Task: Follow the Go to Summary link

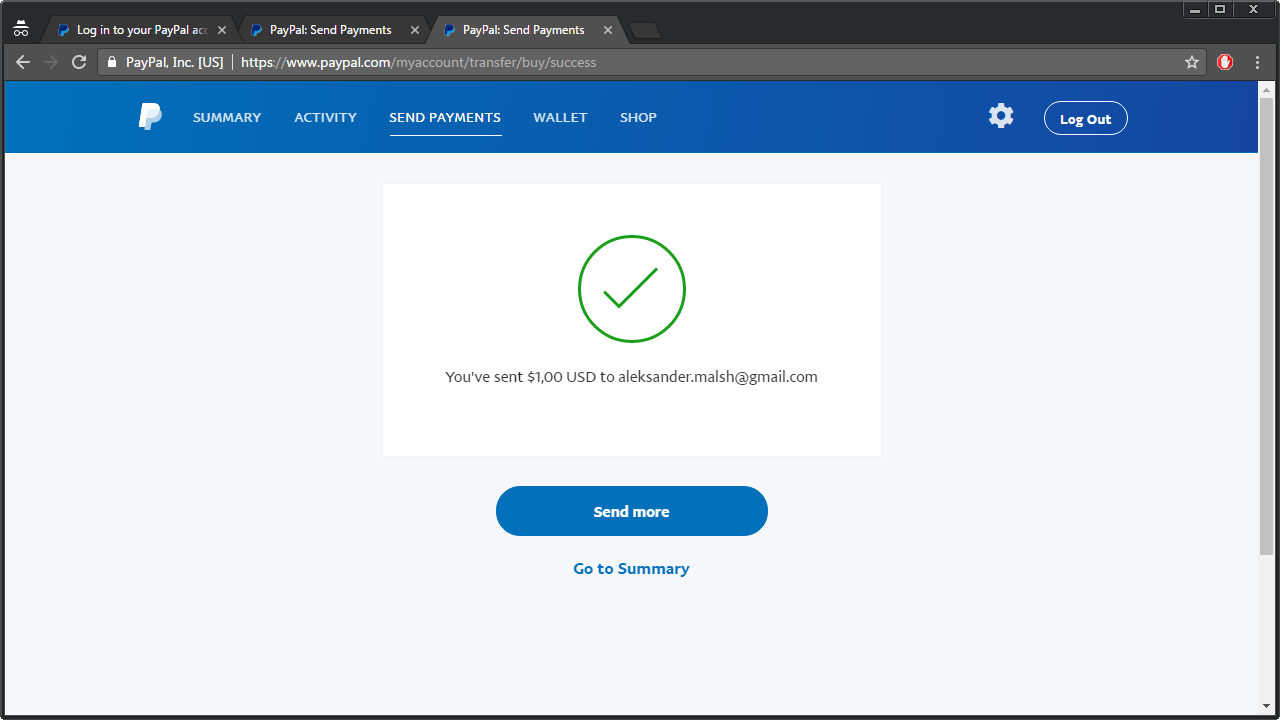Action: pos(631,568)
